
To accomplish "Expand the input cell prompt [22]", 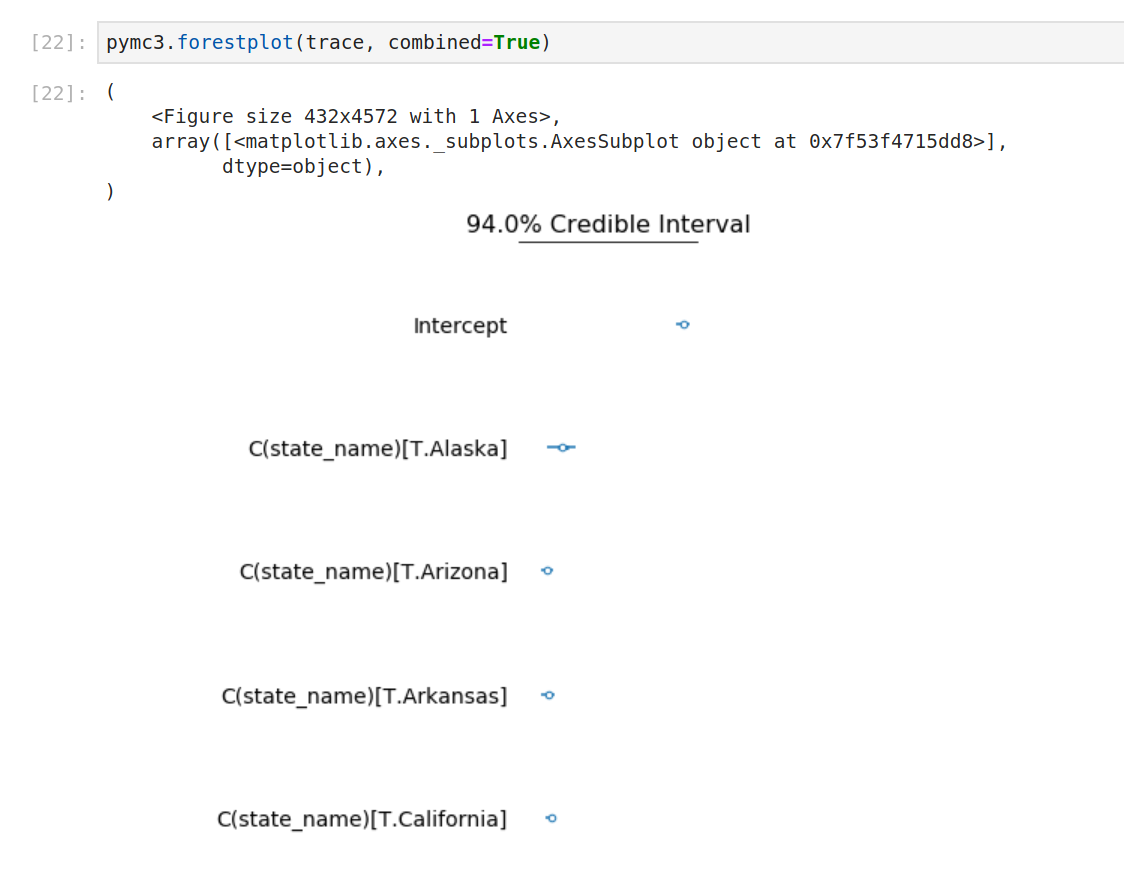I will (x=58, y=42).
